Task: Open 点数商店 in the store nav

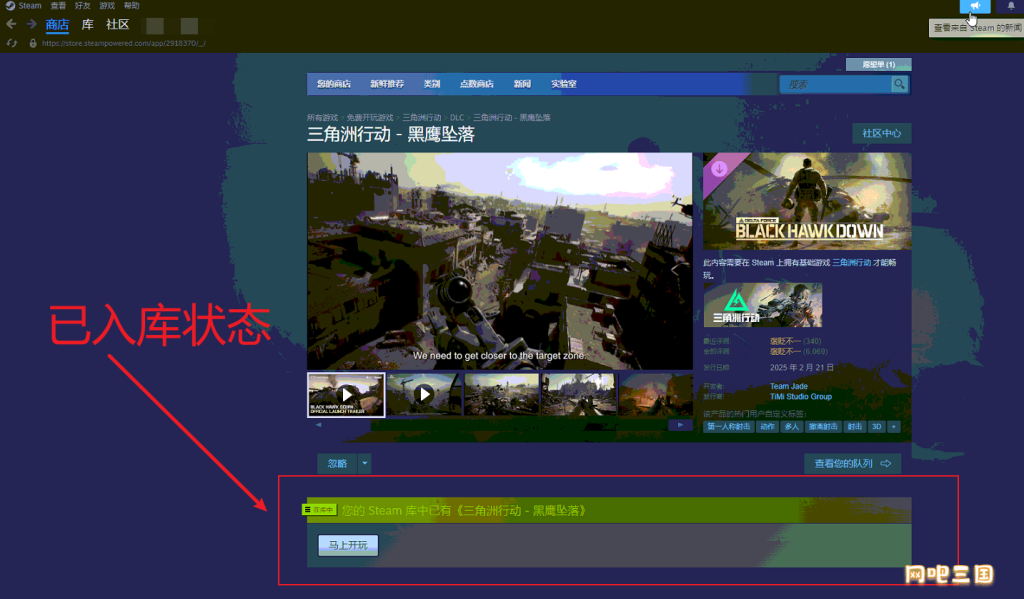Action: [x=477, y=84]
